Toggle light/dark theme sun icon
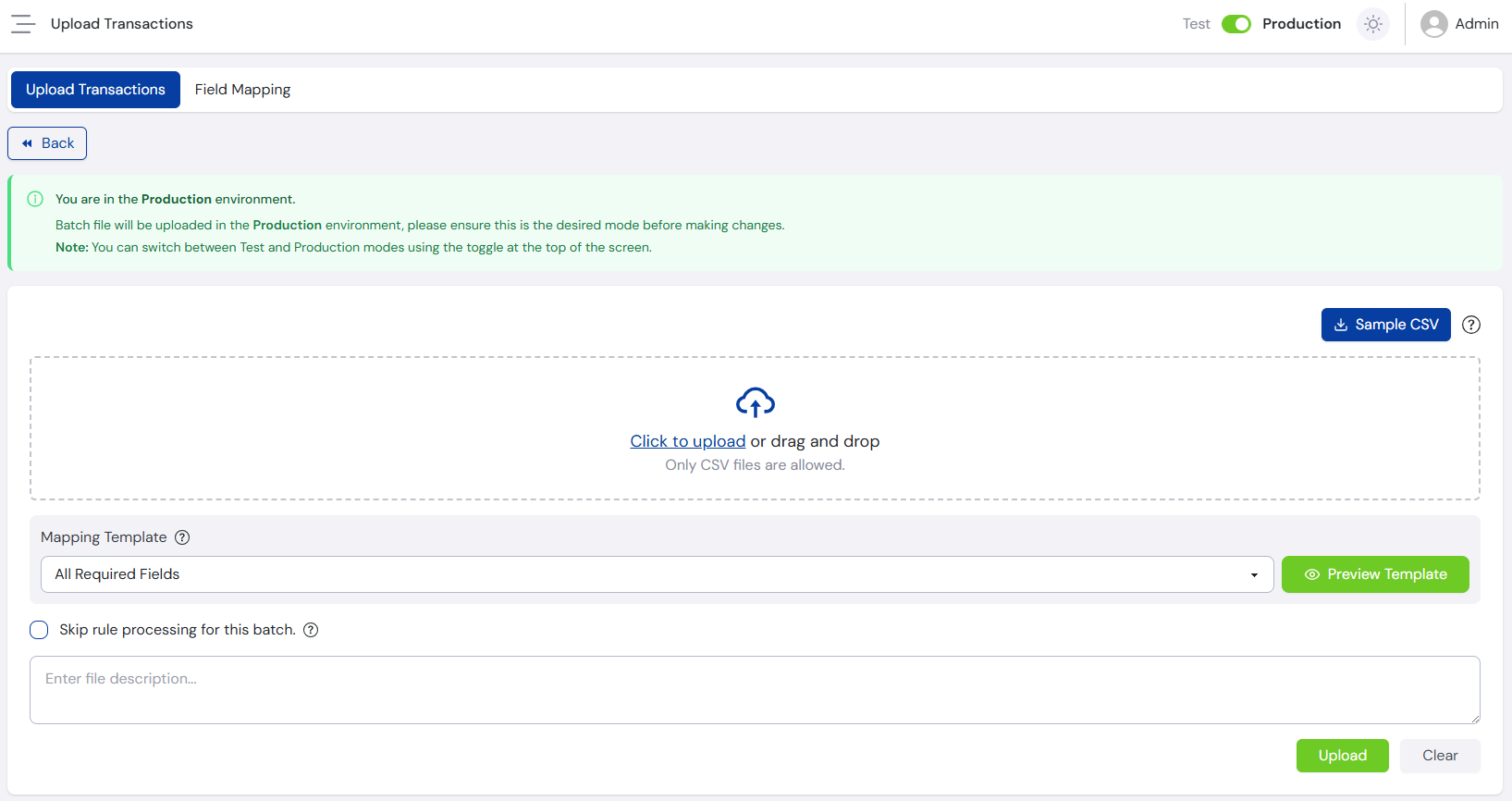Viewport: 1512px width, 801px height. pyautogui.click(x=1373, y=24)
